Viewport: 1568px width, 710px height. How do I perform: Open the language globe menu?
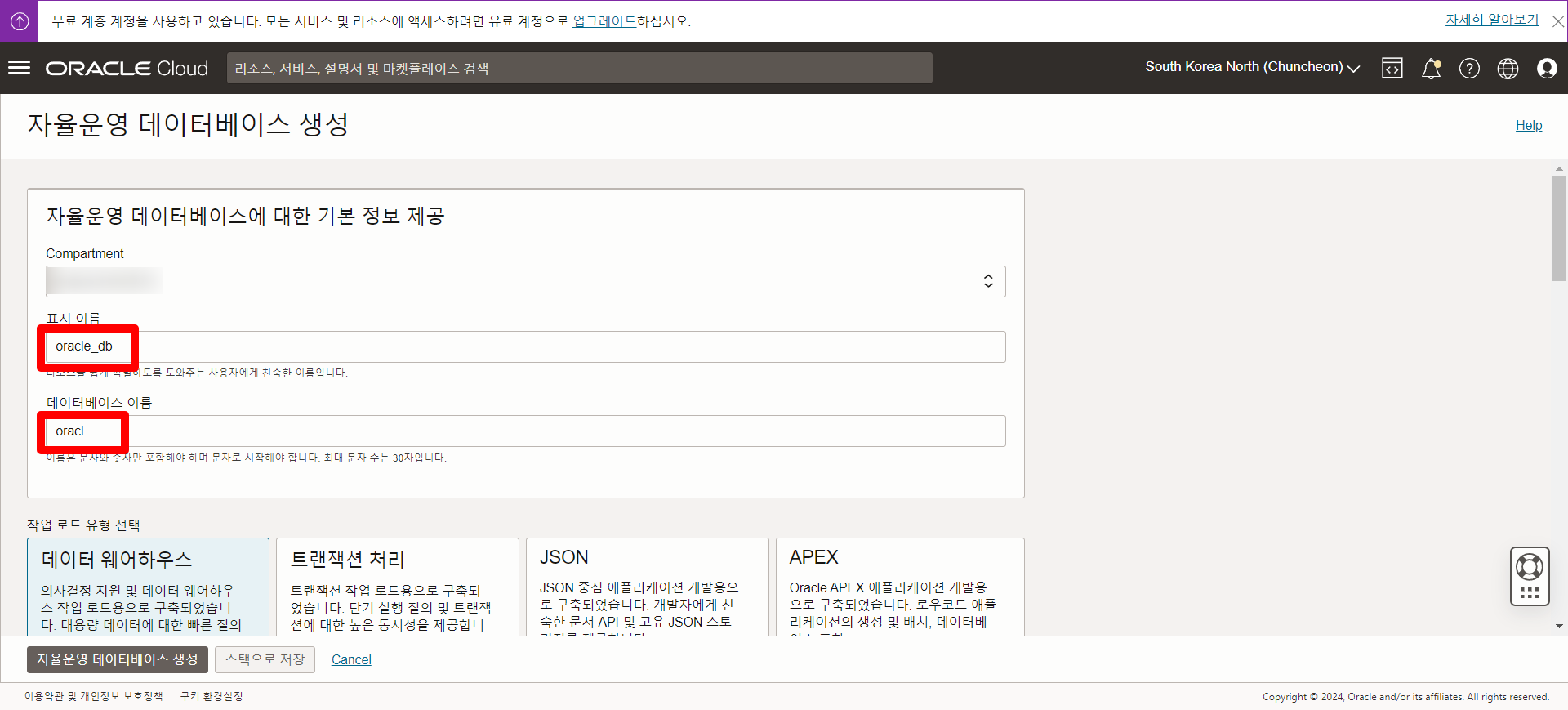[1508, 69]
